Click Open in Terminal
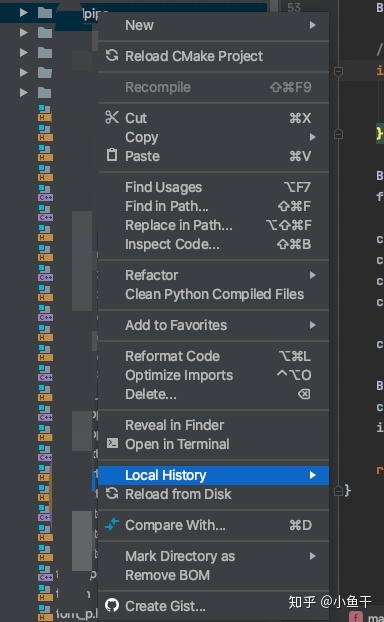This screenshot has height=622, width=384. click(213, 444)
